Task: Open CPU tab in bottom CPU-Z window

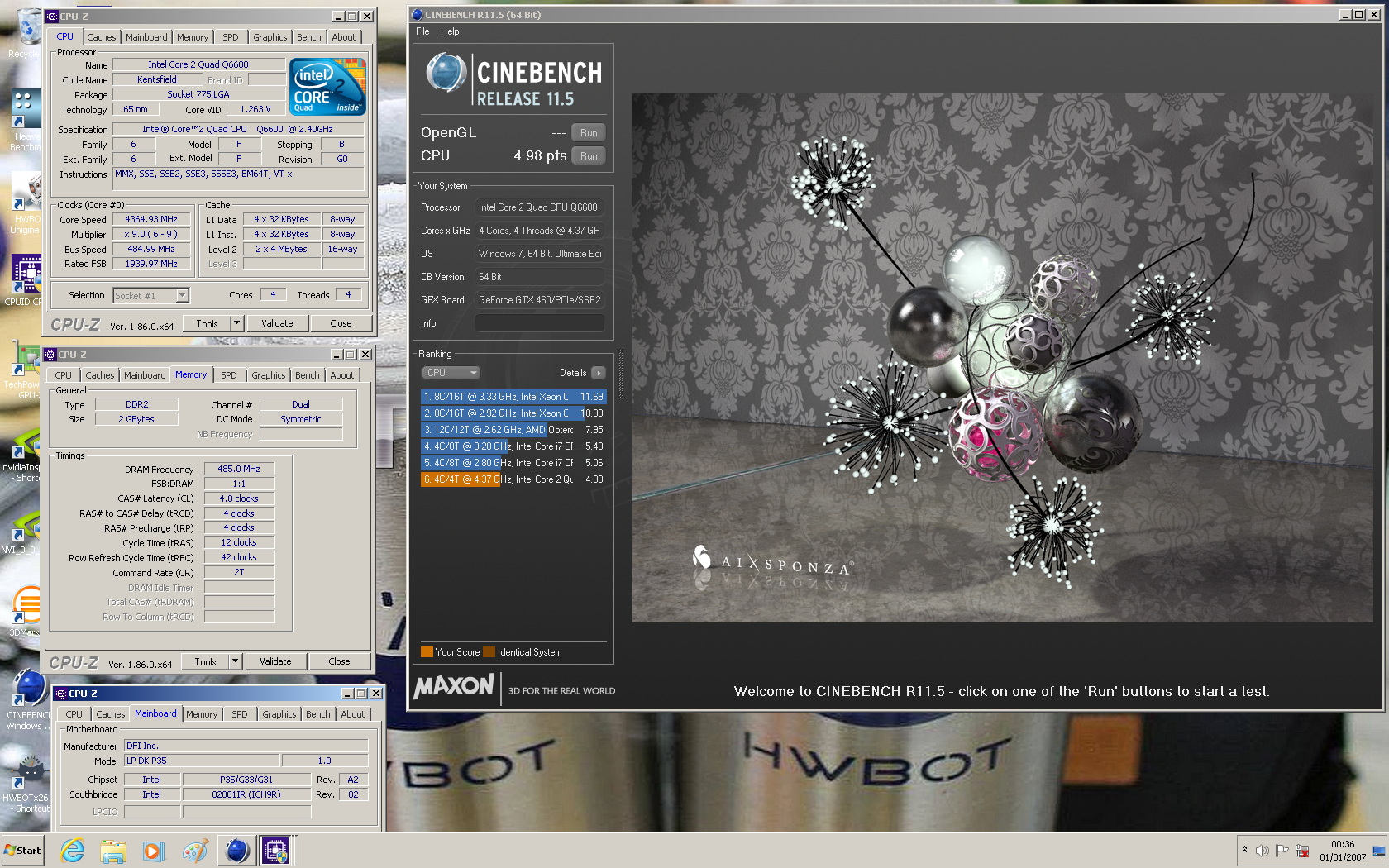Action: coord(74,714)
